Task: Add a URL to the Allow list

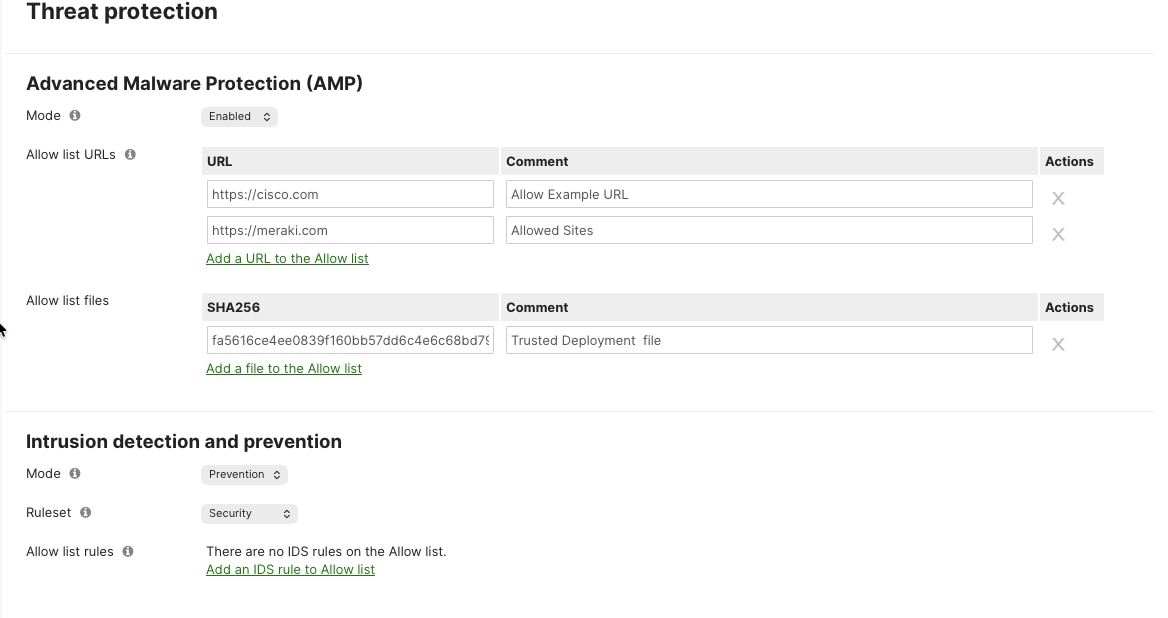Action: pos(287,258)
